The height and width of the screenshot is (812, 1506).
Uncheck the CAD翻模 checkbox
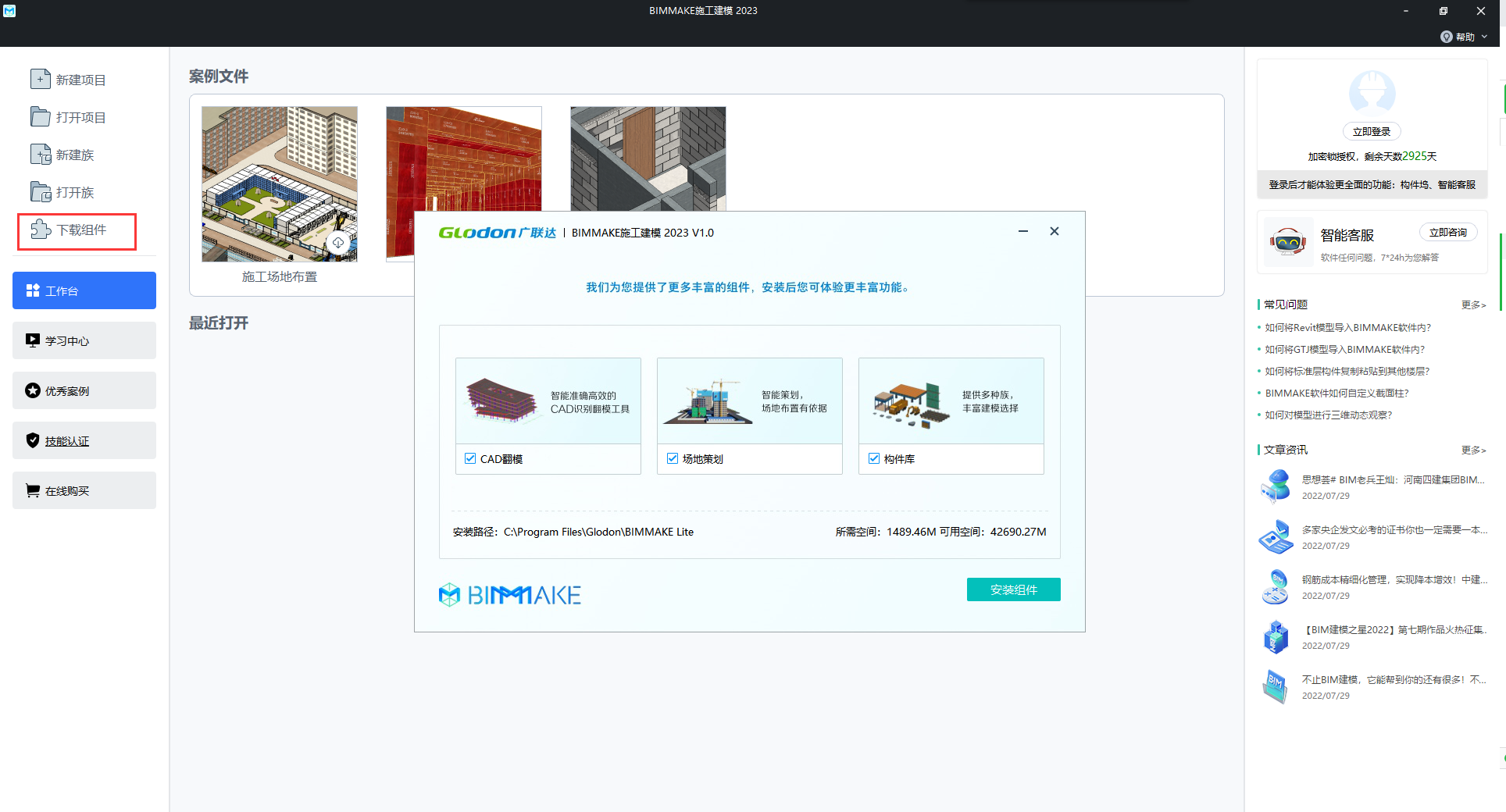470,458
